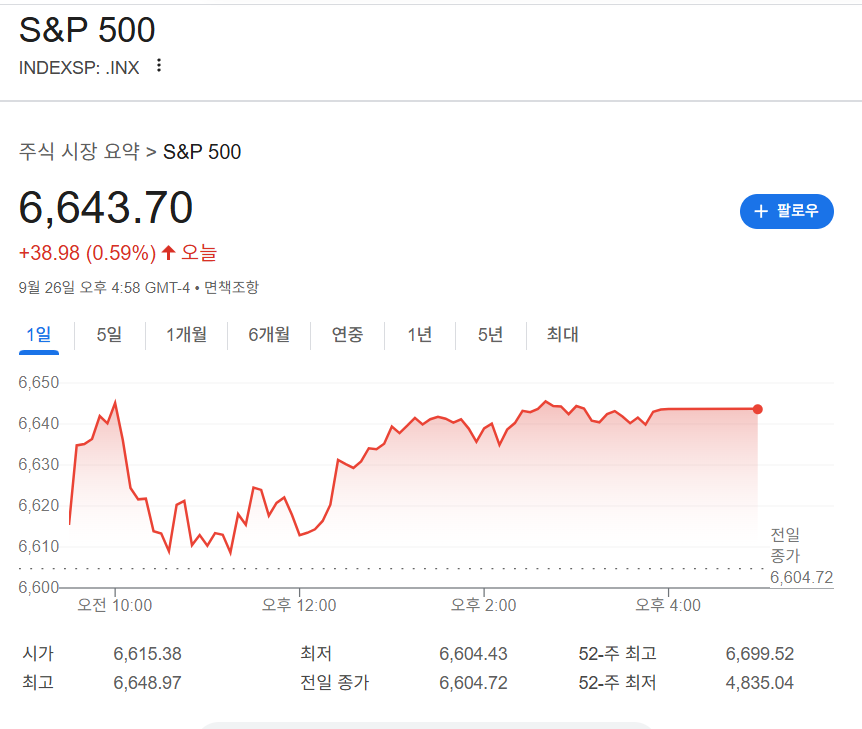862x729 pixels.
Task: Switch to the 1개월 chart tab
Action: (185, 335)
